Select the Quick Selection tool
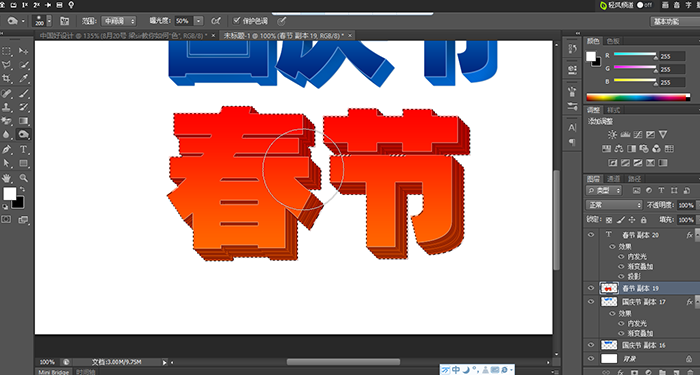 pos(23,65)
